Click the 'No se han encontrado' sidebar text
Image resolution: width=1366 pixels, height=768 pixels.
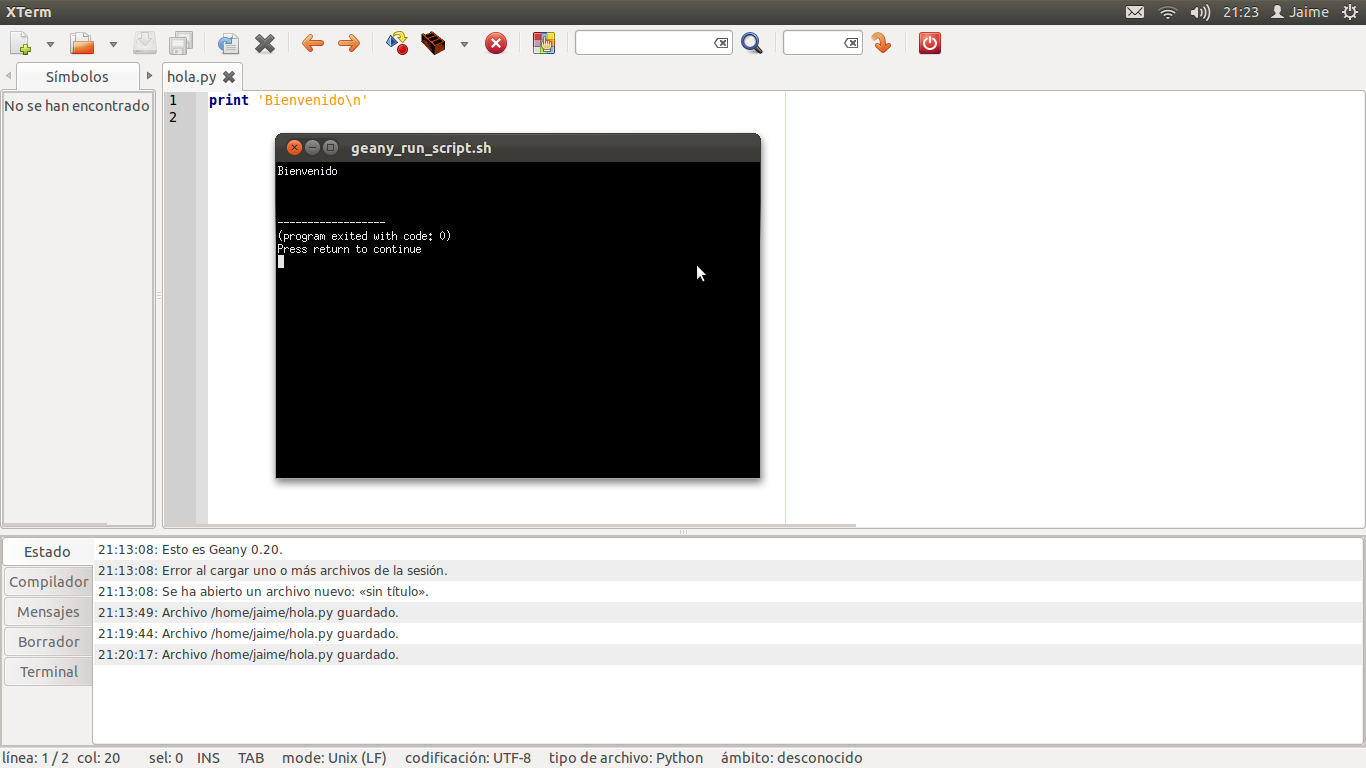(x=77, y=105)
